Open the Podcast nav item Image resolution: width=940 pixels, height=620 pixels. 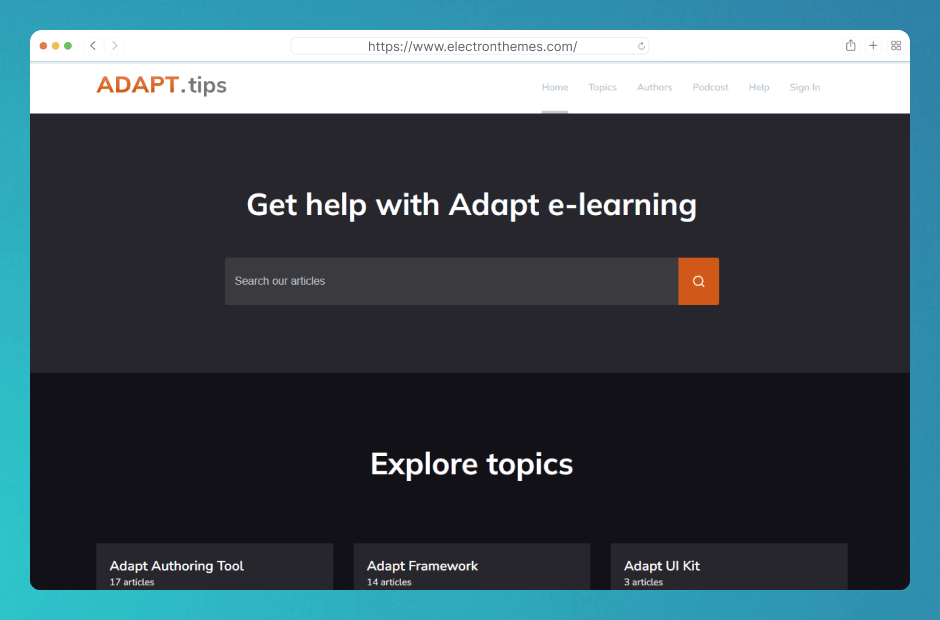coord(710,88)
